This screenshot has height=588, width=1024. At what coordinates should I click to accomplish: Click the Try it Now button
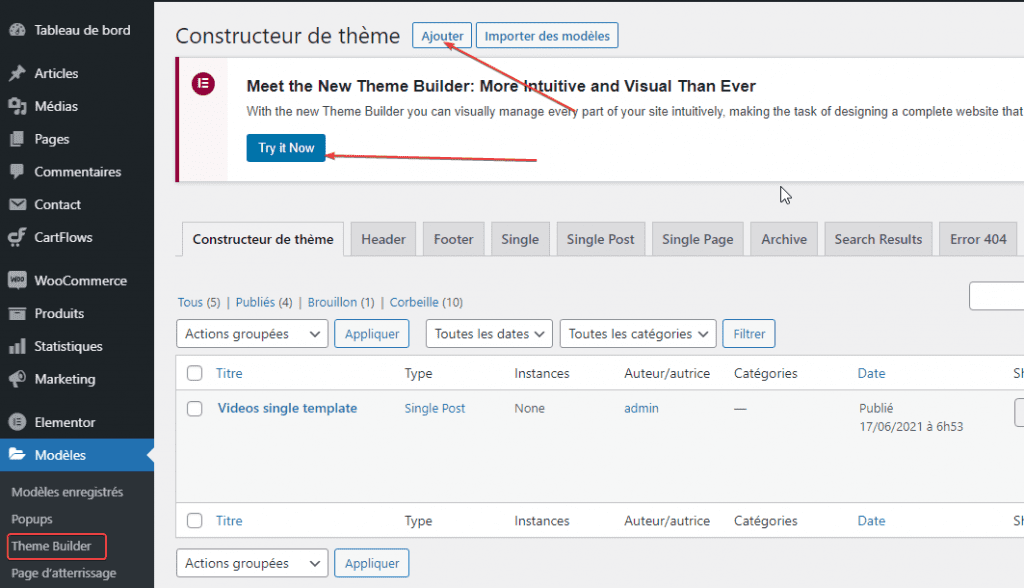tap(286, 147)
